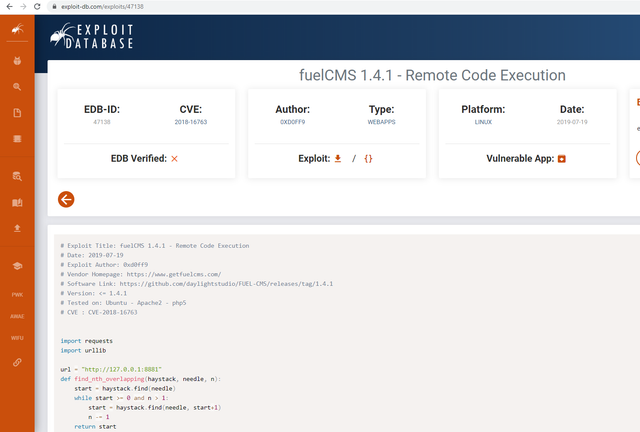Click the page title fuelCMS 1.4.1

(x=432, y=75)
